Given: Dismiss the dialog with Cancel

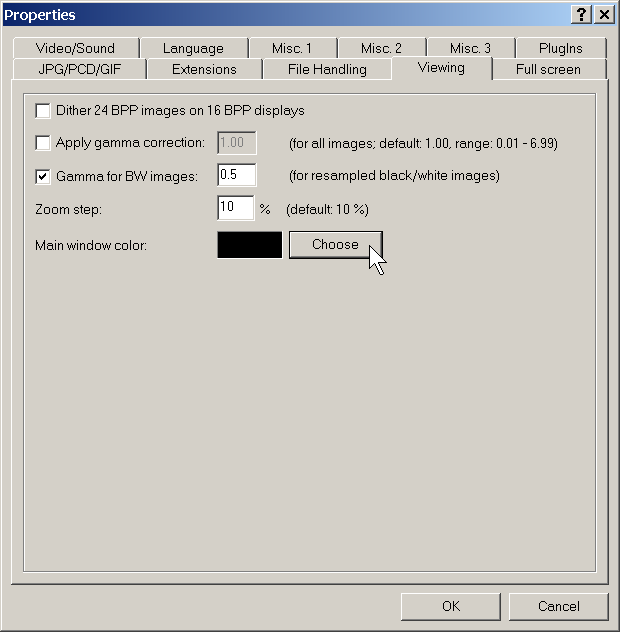Looking at the screenshot, I should click(x=558, y=606).
